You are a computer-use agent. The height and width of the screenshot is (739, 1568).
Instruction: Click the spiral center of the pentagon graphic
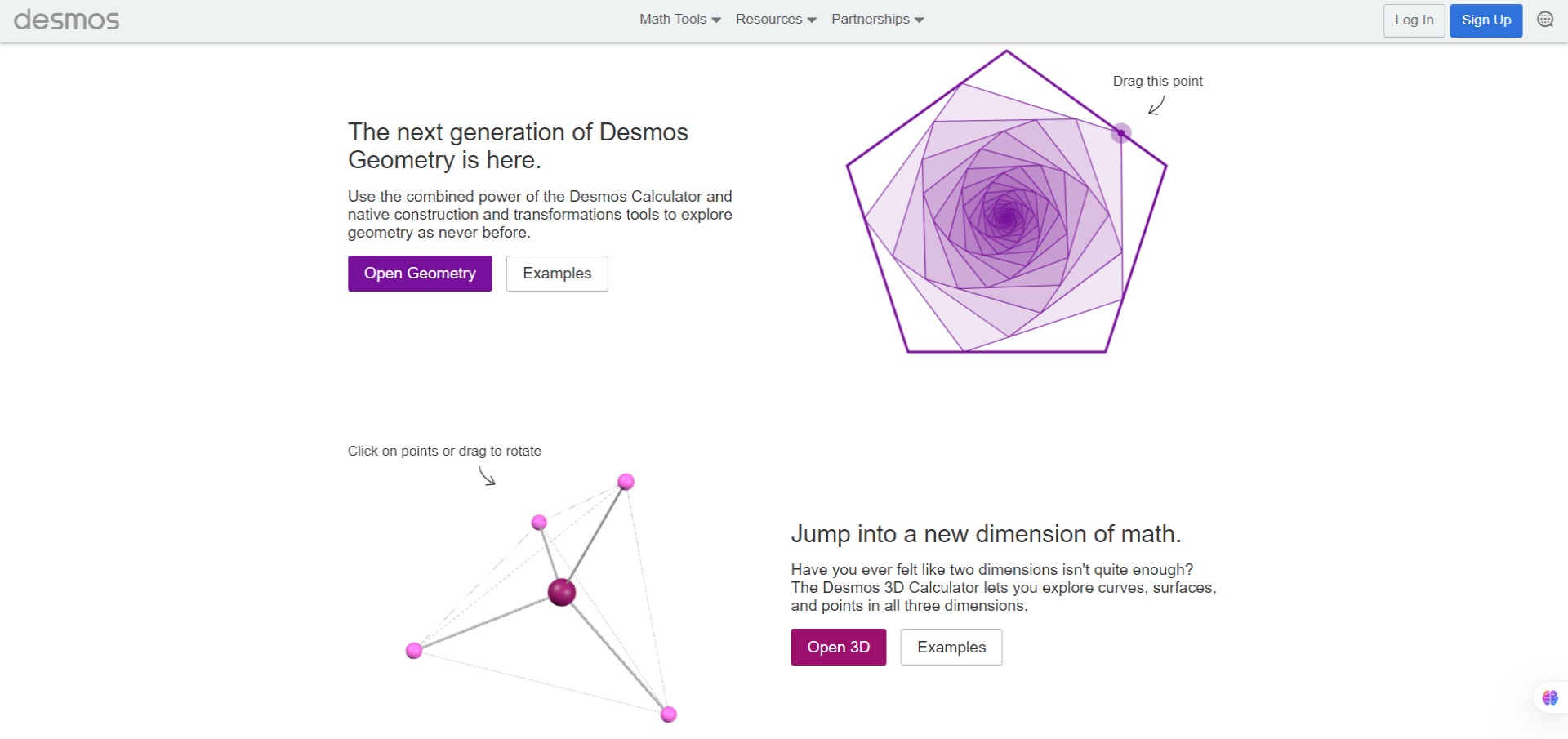(x=1006, y=217)
